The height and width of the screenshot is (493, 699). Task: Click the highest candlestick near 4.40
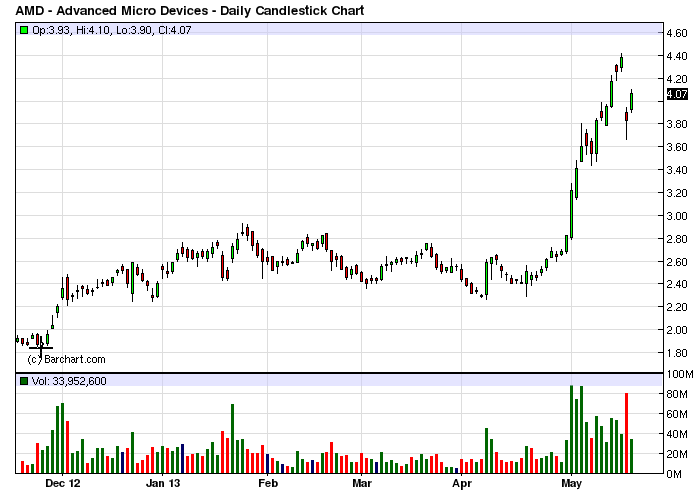tap(621, 62)
